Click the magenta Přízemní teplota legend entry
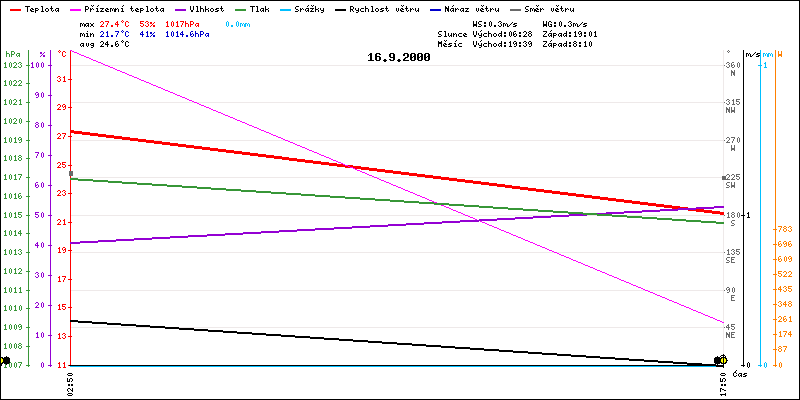This screenshot has width=800, height=400. click(116, 8)
